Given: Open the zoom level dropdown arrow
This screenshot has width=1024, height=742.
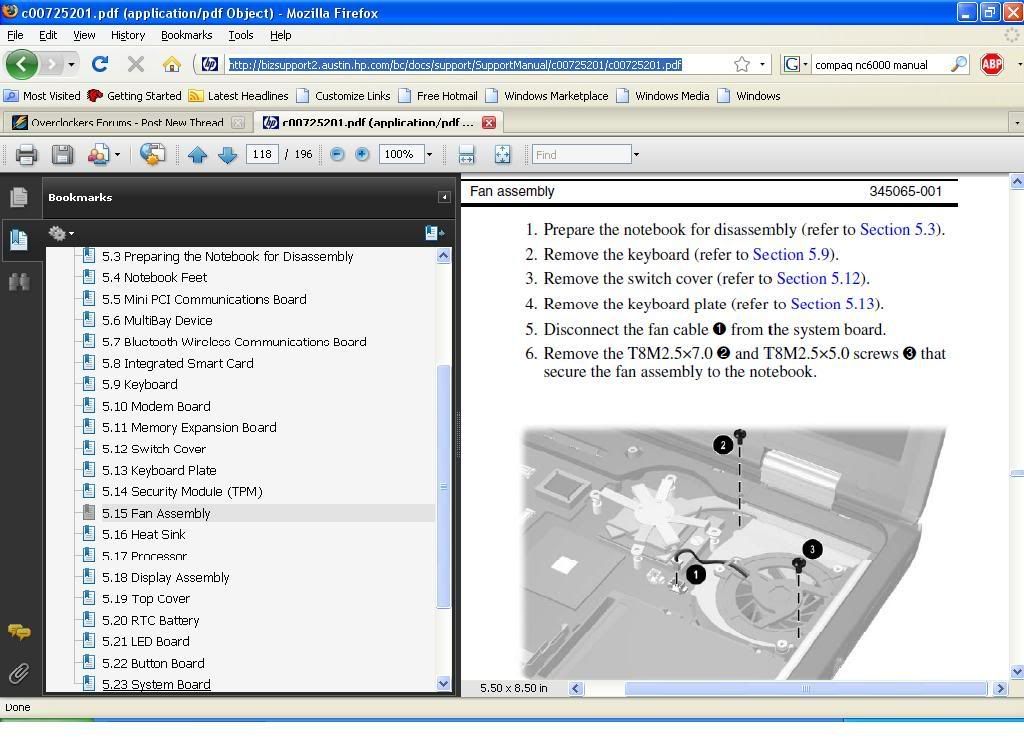Looking at the screenshot, I should pos(429,155).
